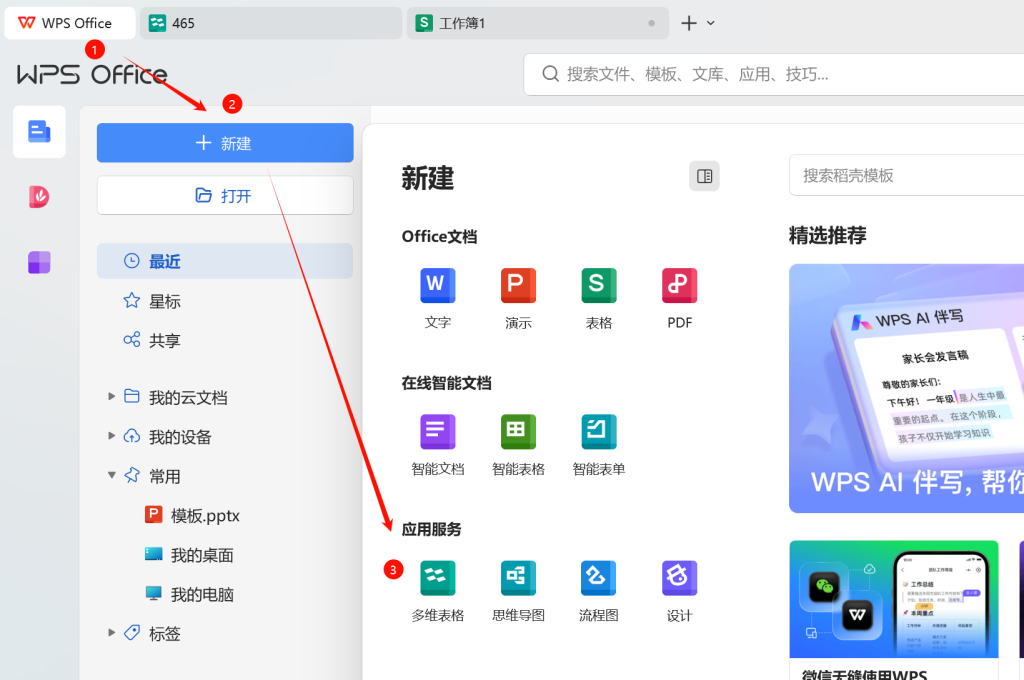Click the unsaved dot on 工作簿1 tab
The width and height of the screenshot is (1024, 680).
[x=651, y=23]
